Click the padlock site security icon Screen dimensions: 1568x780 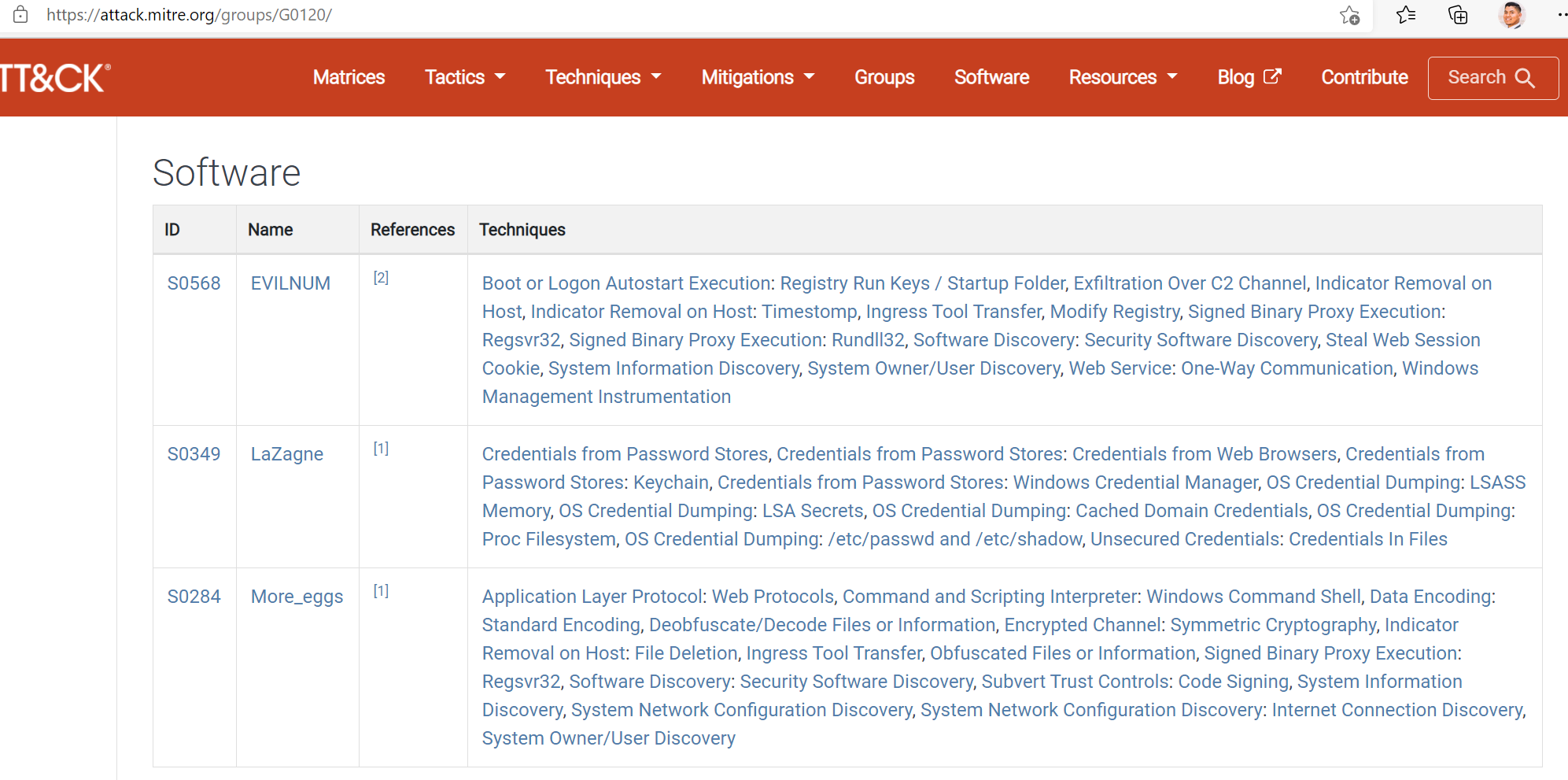pyautogui.click(x=20, y=14)
